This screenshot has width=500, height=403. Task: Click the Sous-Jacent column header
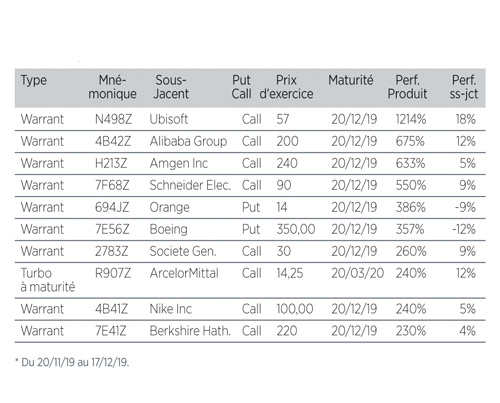click(171, 87)
